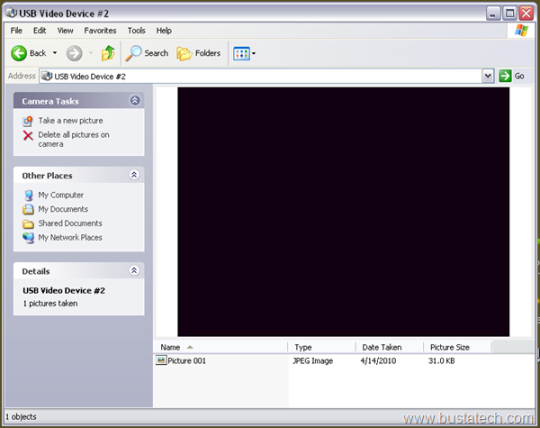Select the Picture 001 file icon
This screenshot has width=540, height=428.
coord(161,360)
